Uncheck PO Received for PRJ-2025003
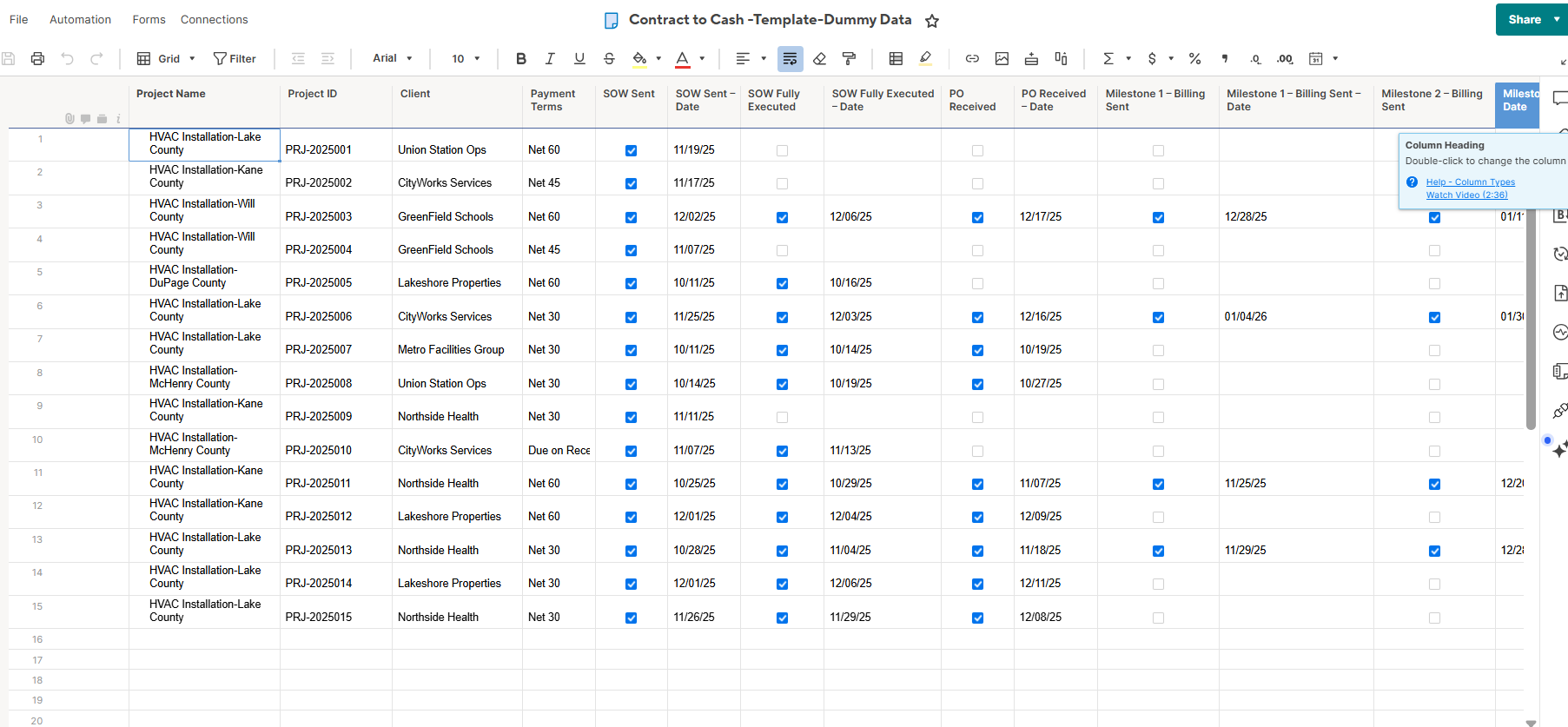 pyautogui.click(x=977, y=217)
